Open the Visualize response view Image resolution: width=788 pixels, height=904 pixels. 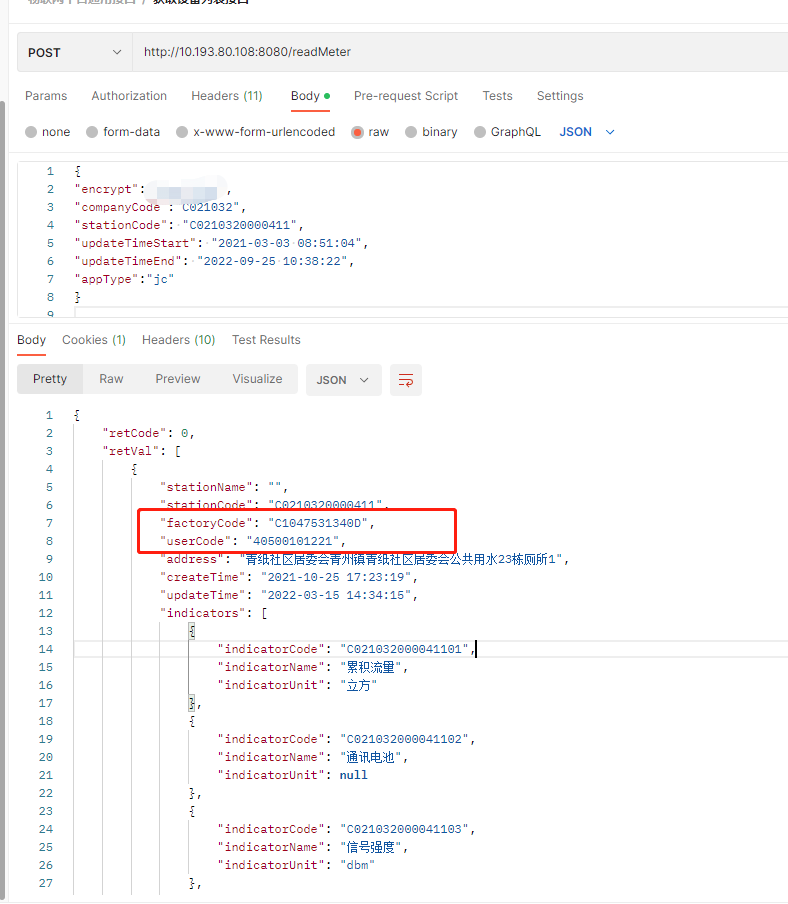pos(257,379)
